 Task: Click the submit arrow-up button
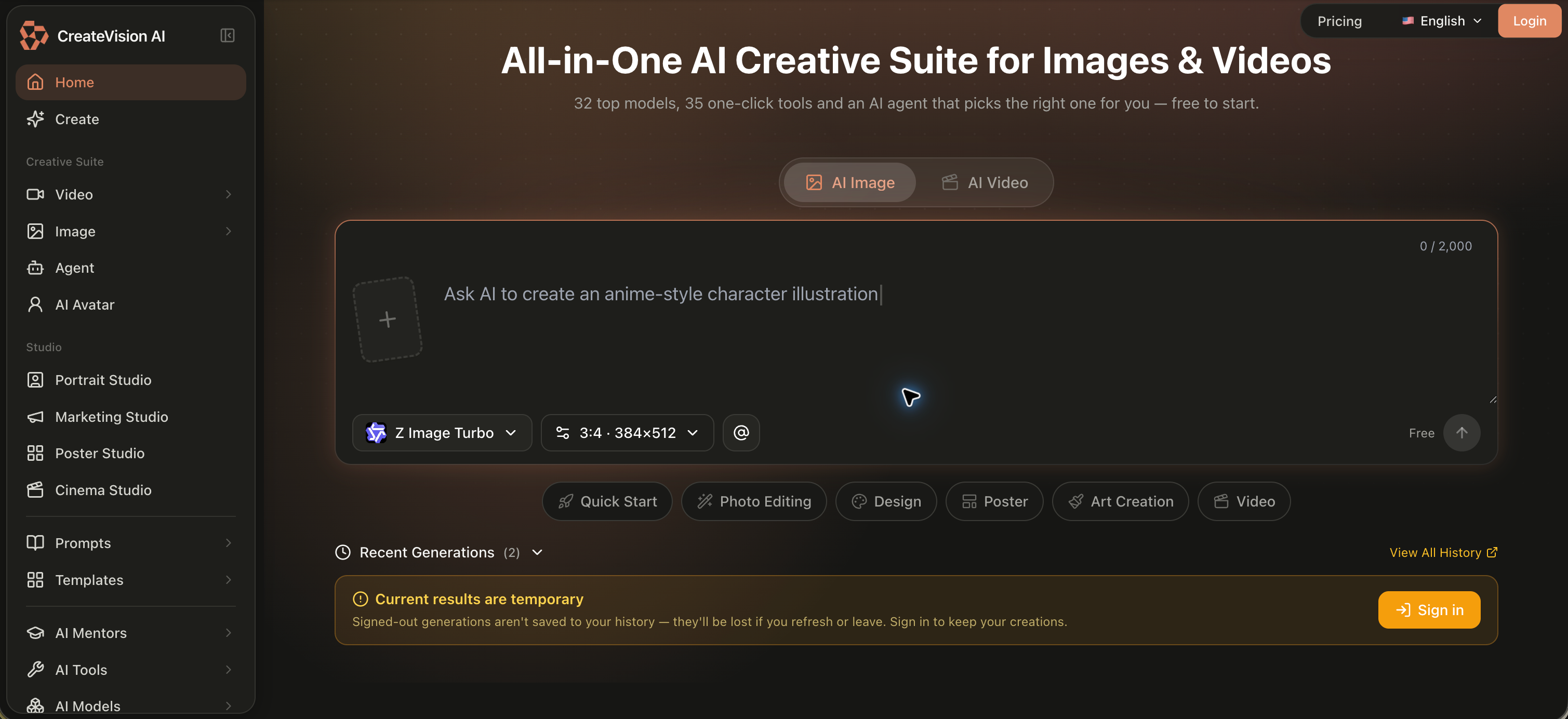click(1461, 432)
